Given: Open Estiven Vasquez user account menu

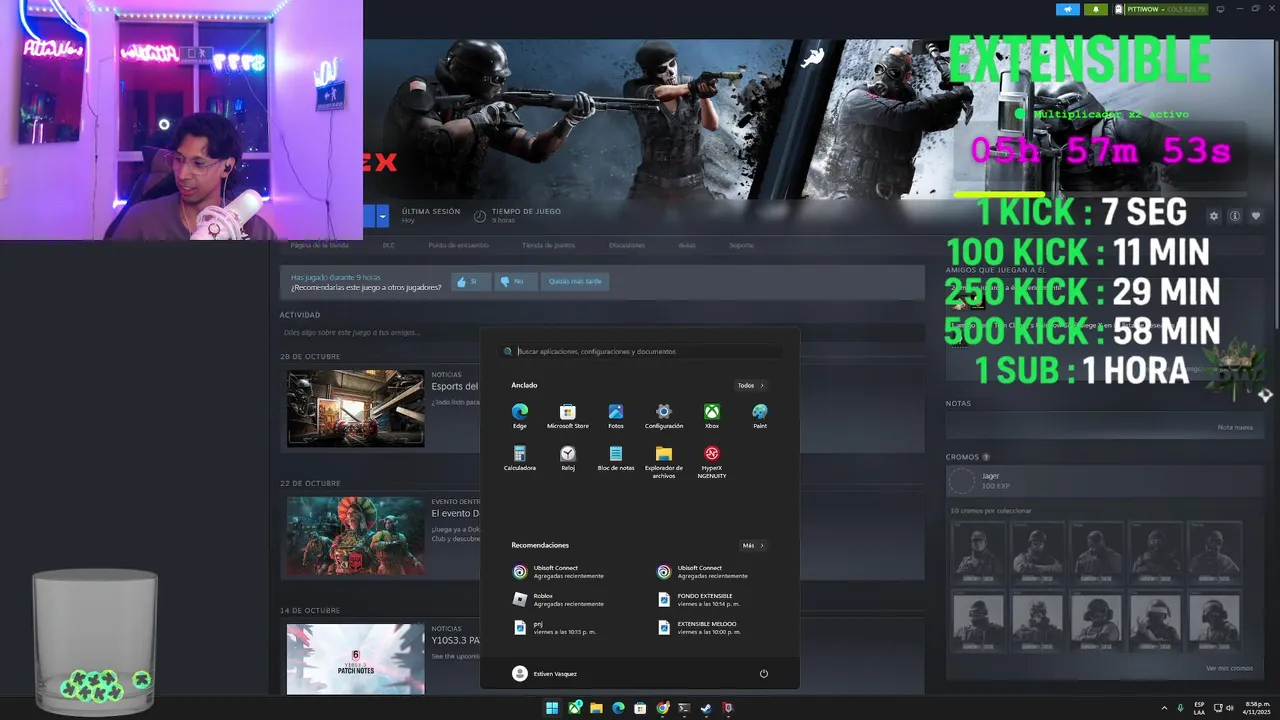Looking at the screenshot, I should (545, 674).
